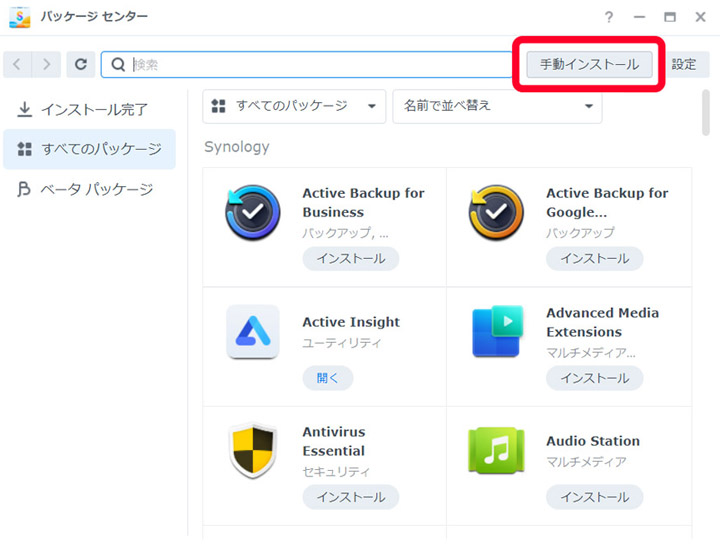720x544 pixels.
Task: Open the help question mark button
Action: pyautogui.click(x=608, y=17)
